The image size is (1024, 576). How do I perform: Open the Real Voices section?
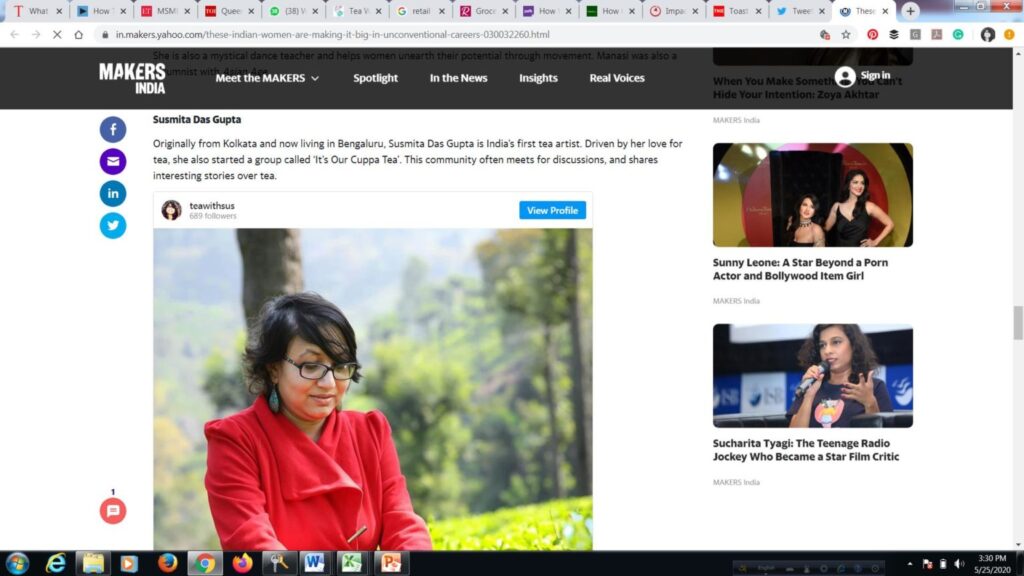(x=617, y=78)
